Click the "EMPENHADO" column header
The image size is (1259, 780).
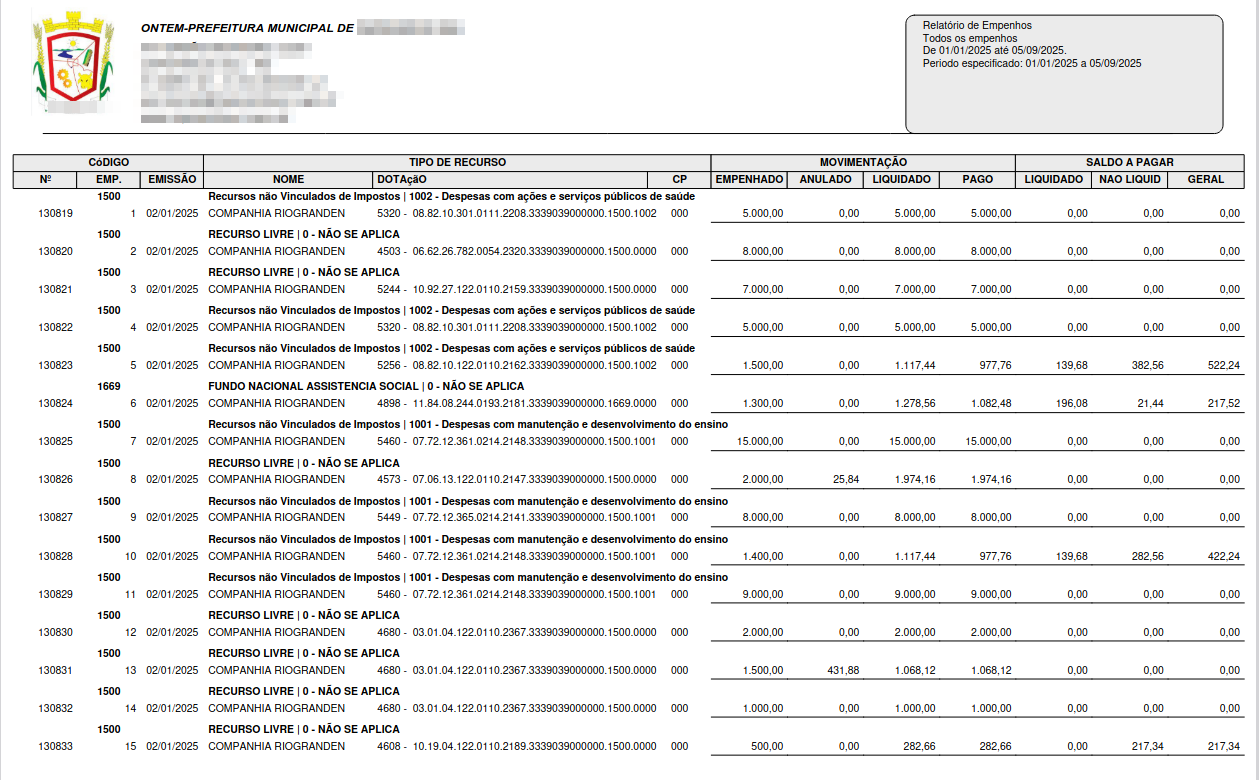[749, 180]
